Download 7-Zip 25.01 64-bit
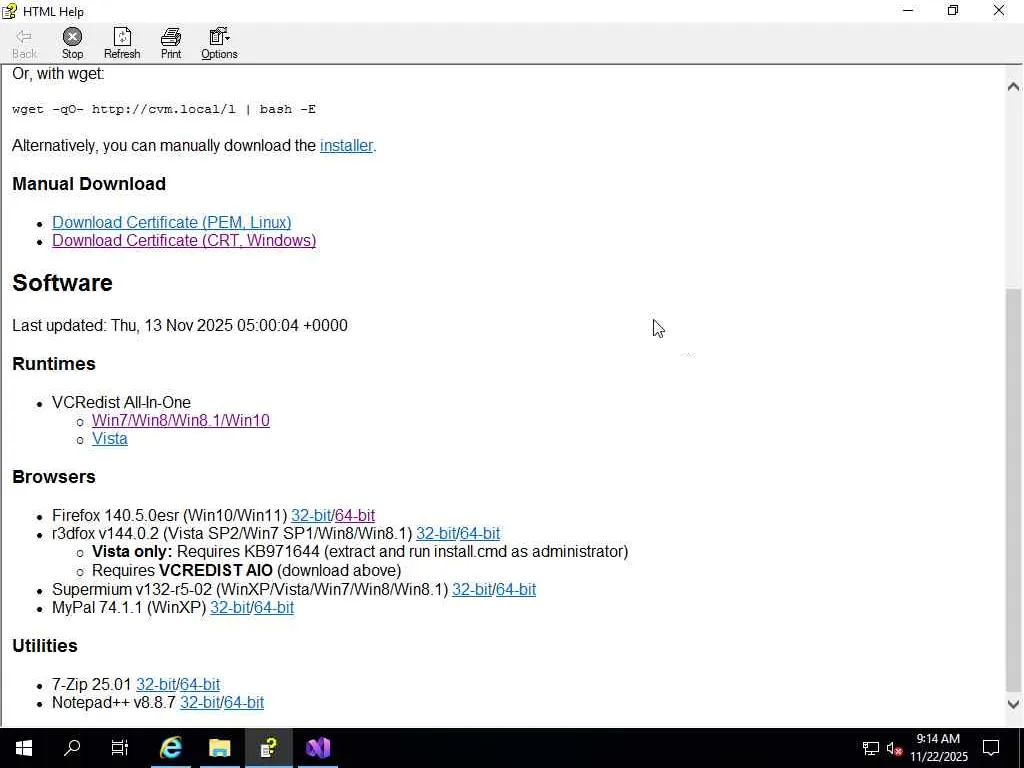 coord(200,684)
